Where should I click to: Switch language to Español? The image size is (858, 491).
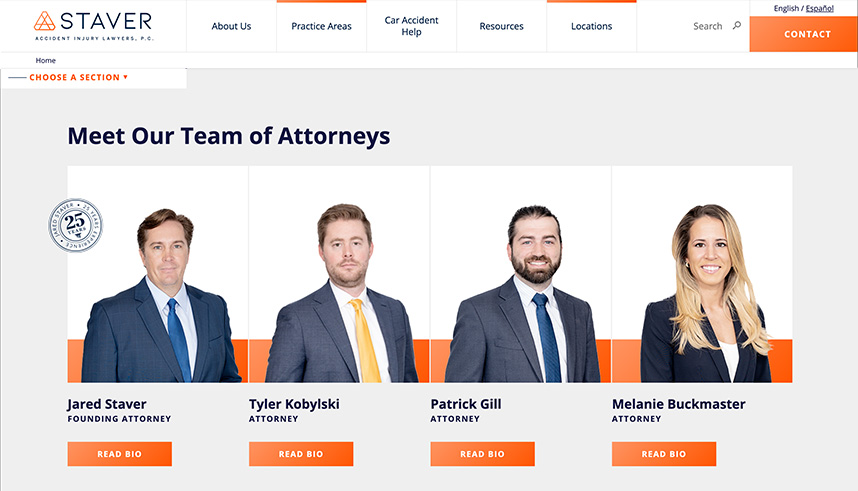(819, 8)
